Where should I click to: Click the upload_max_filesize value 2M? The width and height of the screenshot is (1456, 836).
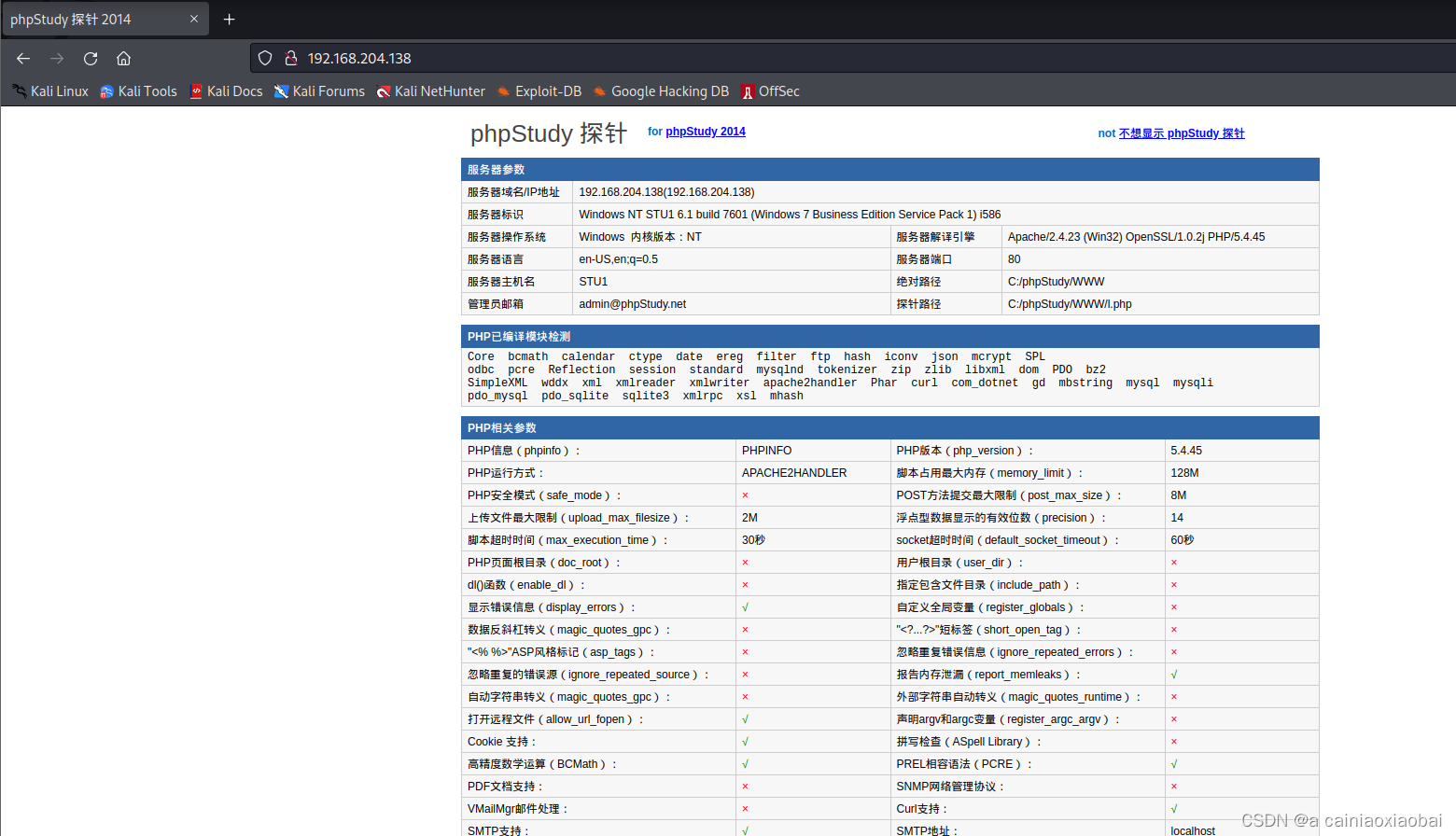coord(749,518)
